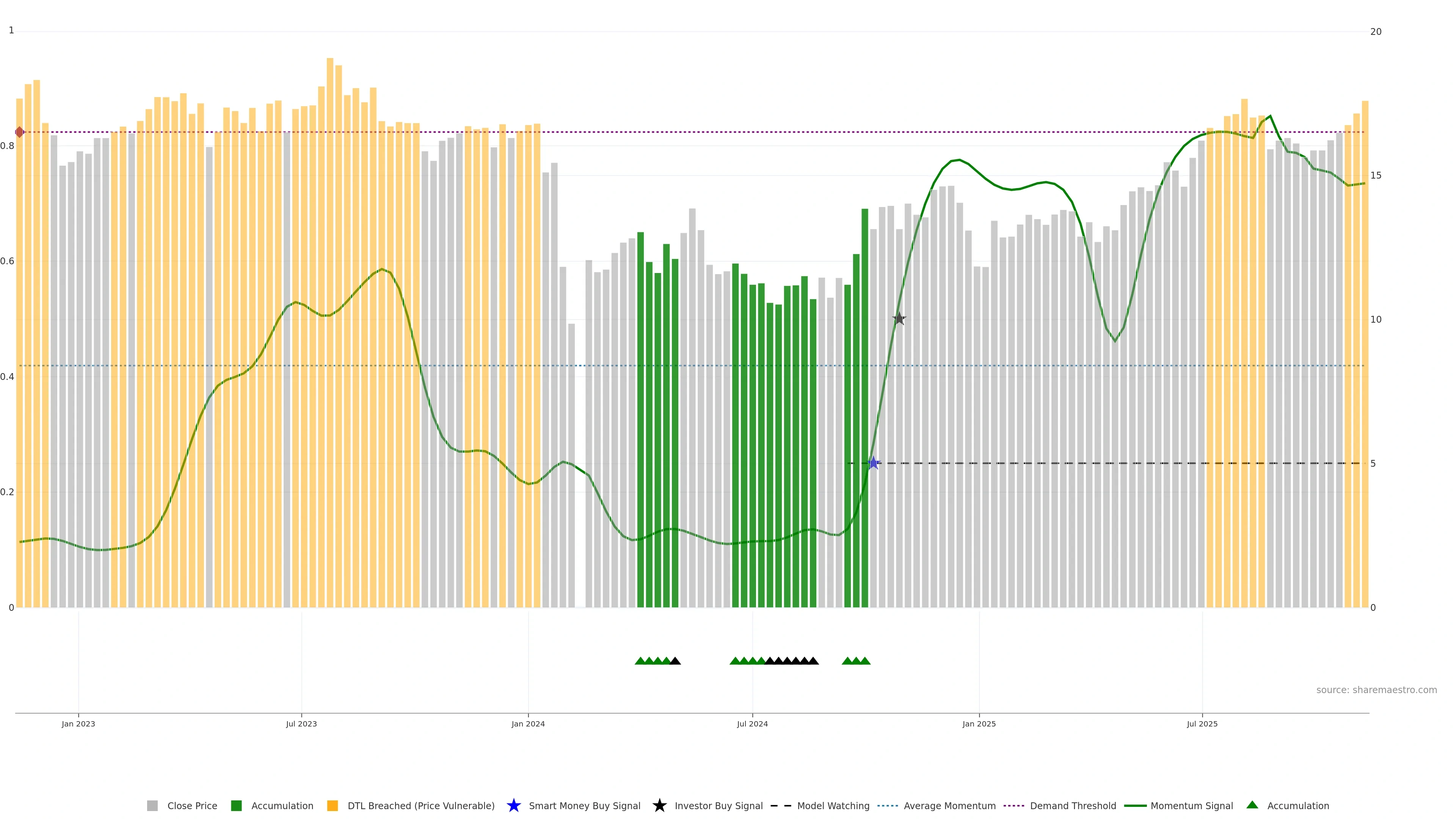The image size is (1456, 819).
Task: Click the green Accumulation square swatch in the legend
Action: 236,806
